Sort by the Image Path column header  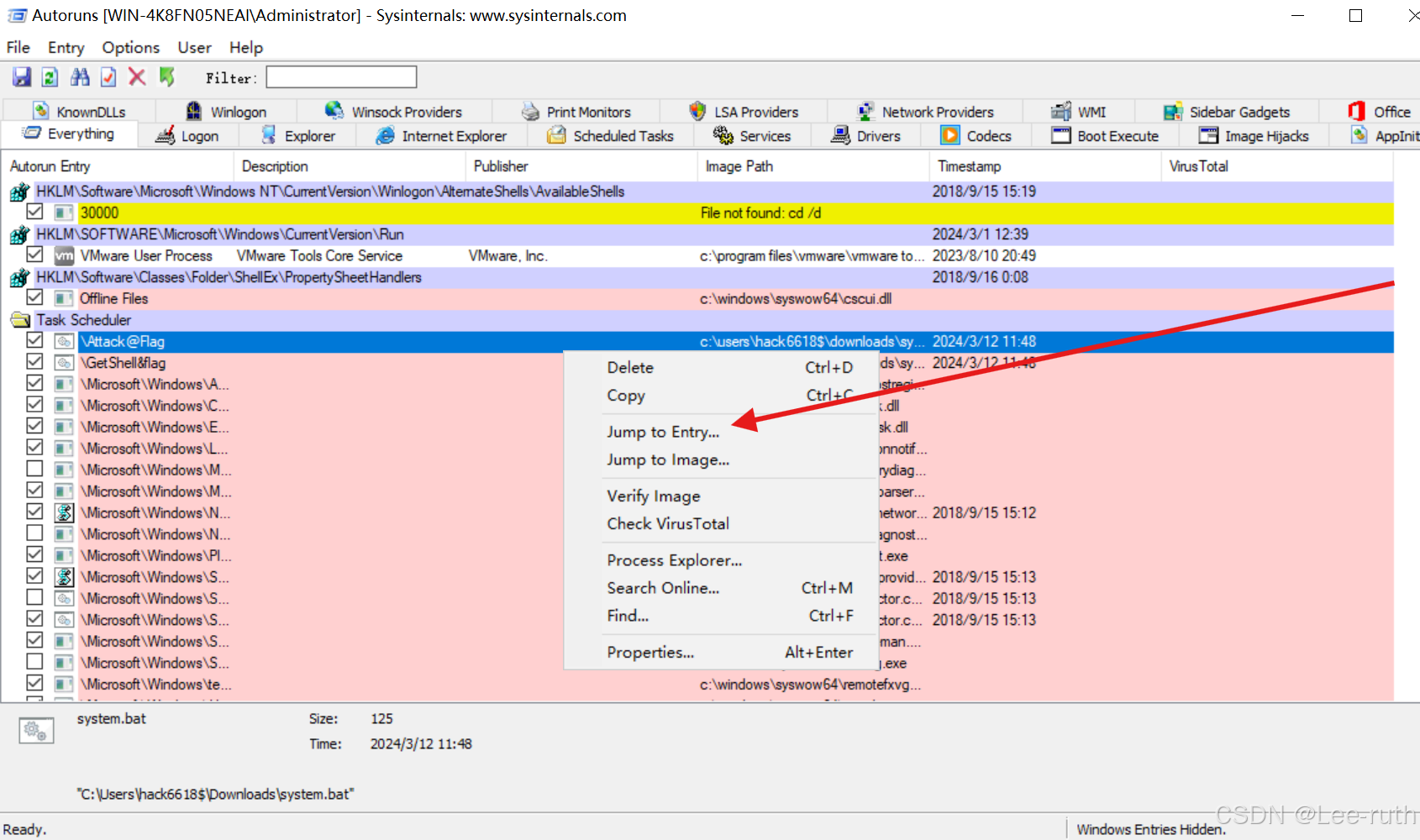coord(813,166)
